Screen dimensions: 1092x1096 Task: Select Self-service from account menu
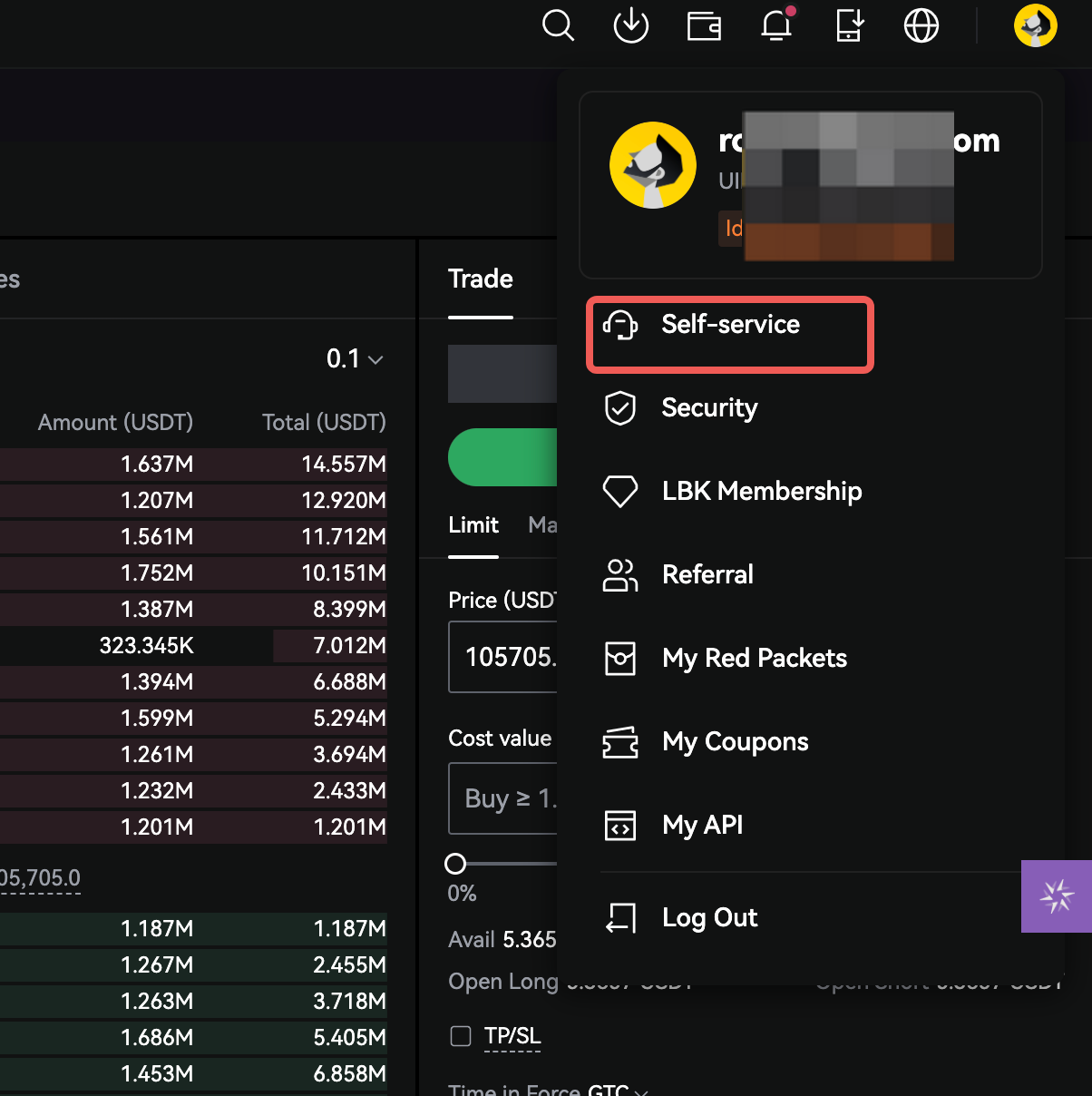click(x=729, y=325)
